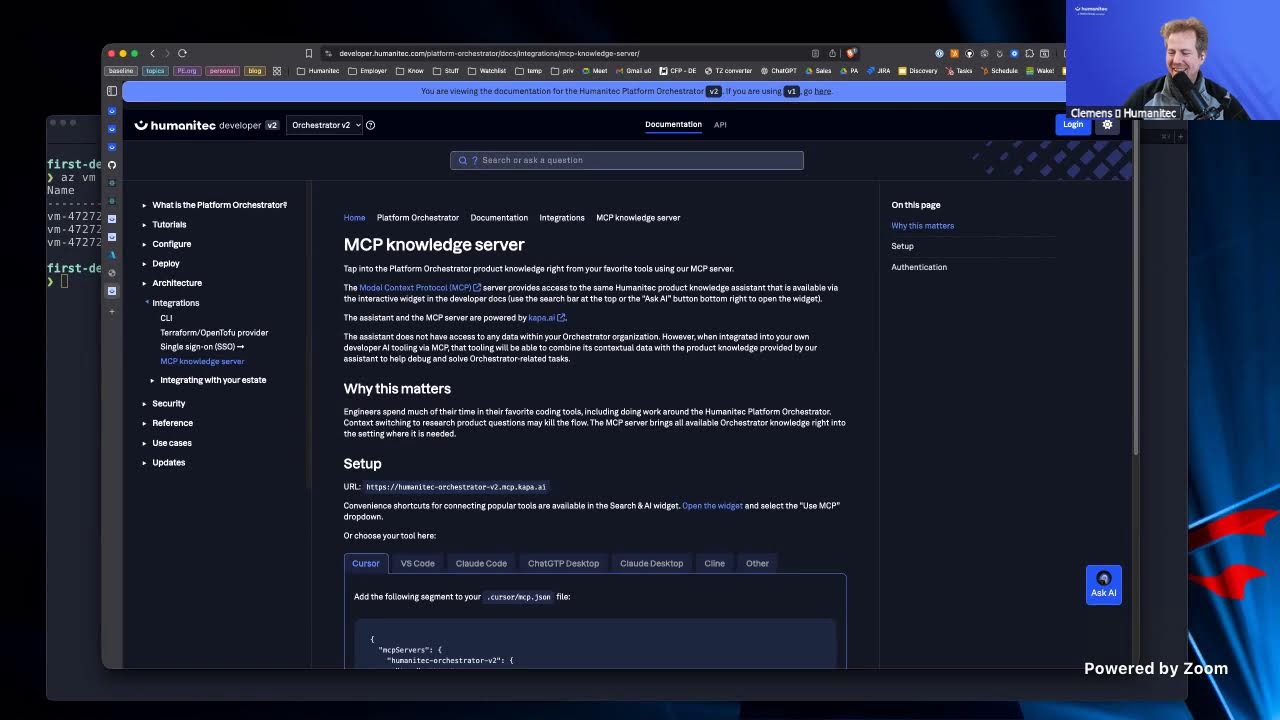Click the share icon in address bar
Screen dimensions: 1280x720
(x=832, y=53)
